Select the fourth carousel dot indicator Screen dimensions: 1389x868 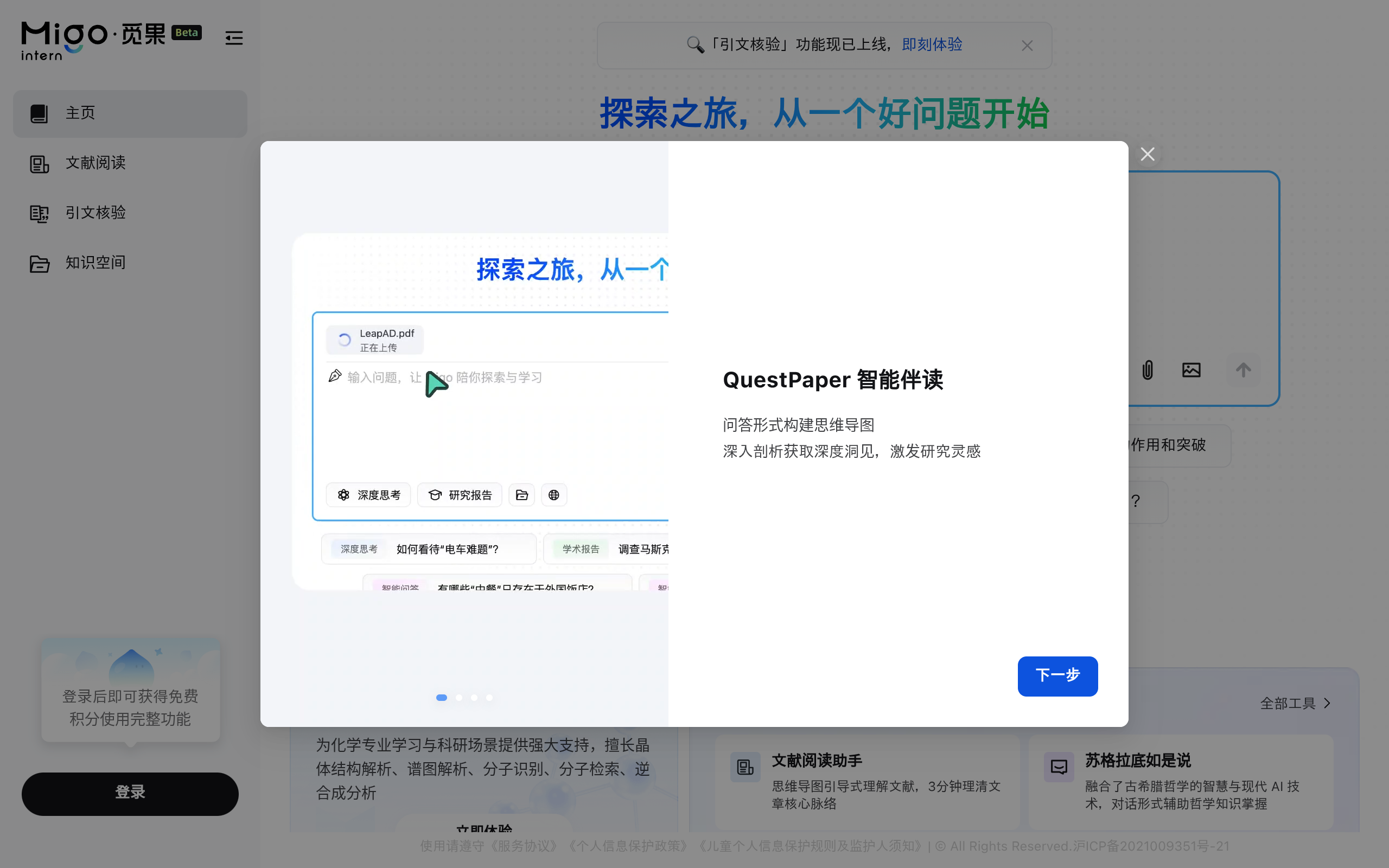pyautogui.click(x=489, y=698)
